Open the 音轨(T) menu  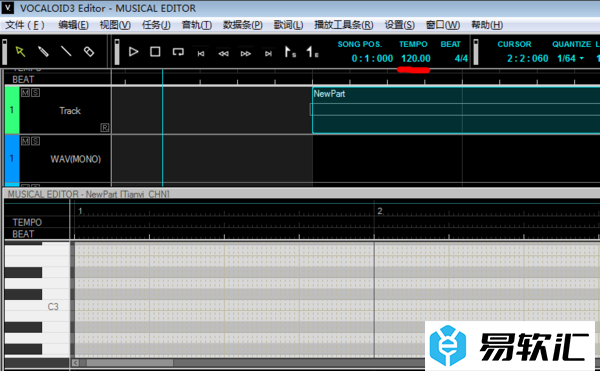(197, 25)
